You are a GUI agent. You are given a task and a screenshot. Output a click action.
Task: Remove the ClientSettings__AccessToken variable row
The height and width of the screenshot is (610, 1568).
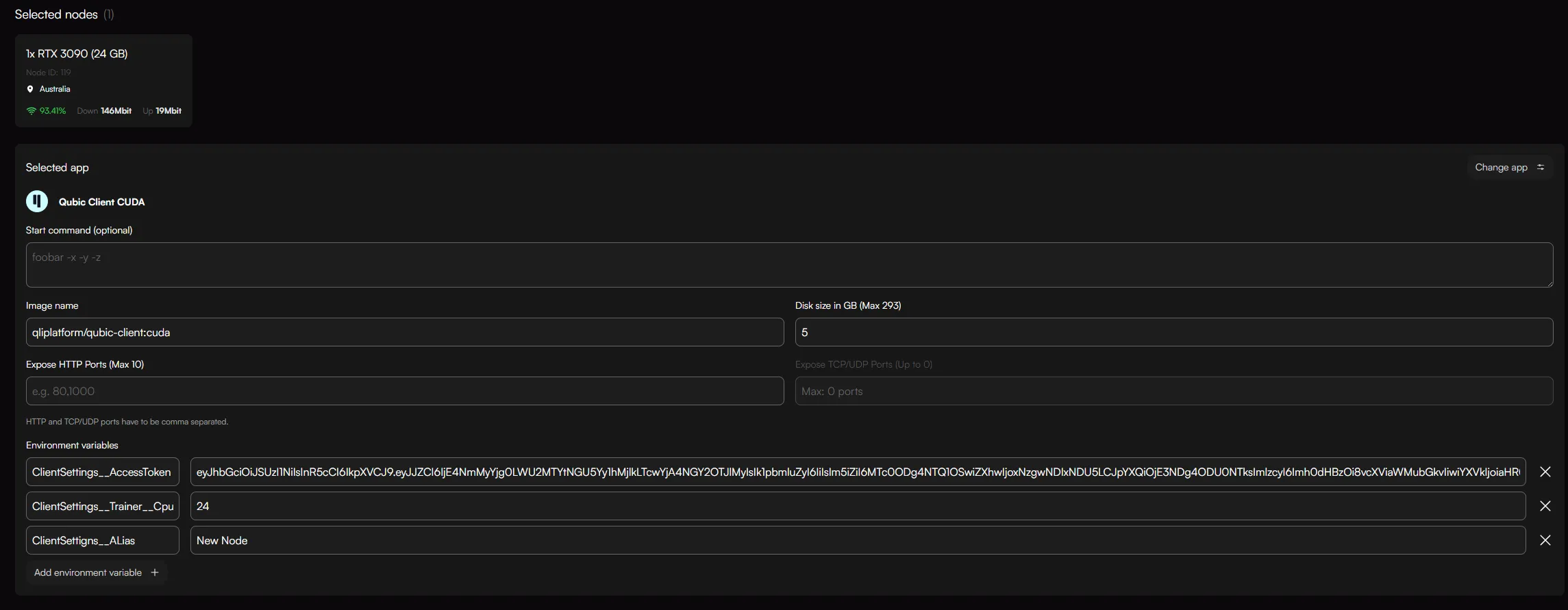click(1545, 472)
